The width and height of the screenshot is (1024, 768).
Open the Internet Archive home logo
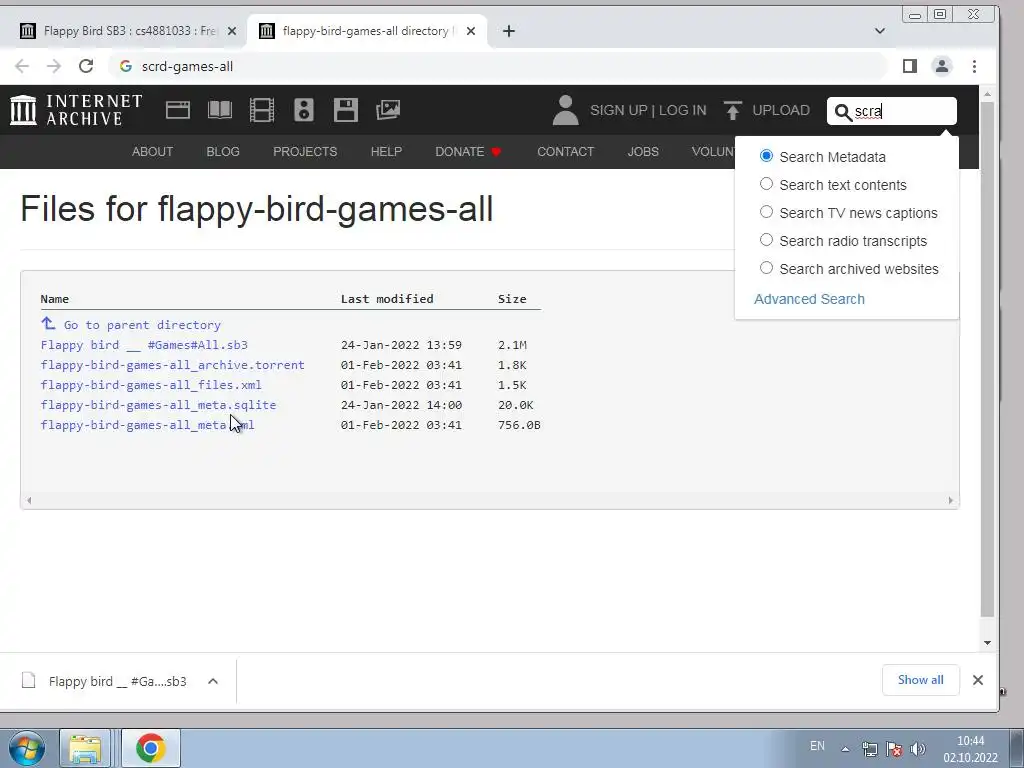coord(76,110)
